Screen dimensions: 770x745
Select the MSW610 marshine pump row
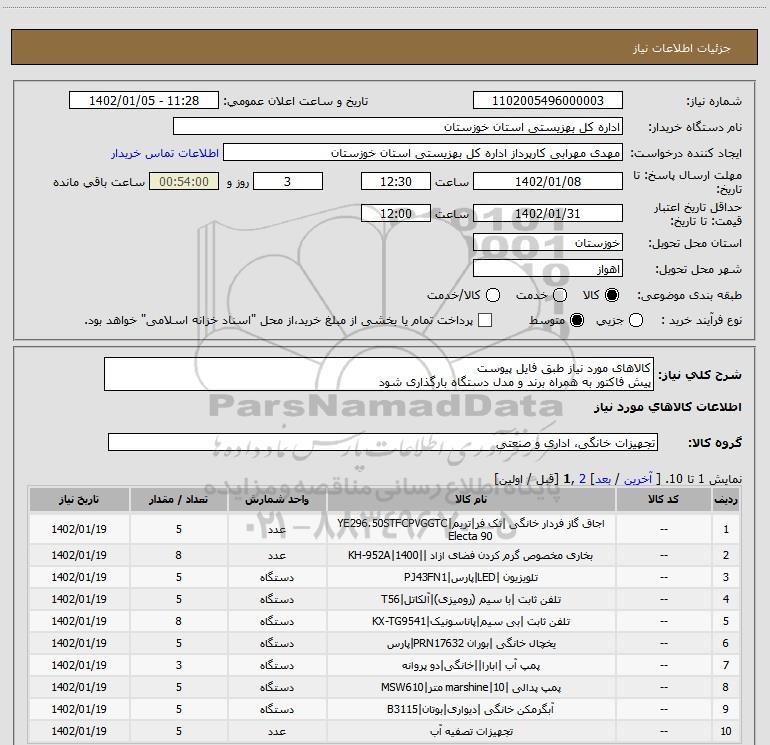[x=385, y=687]
